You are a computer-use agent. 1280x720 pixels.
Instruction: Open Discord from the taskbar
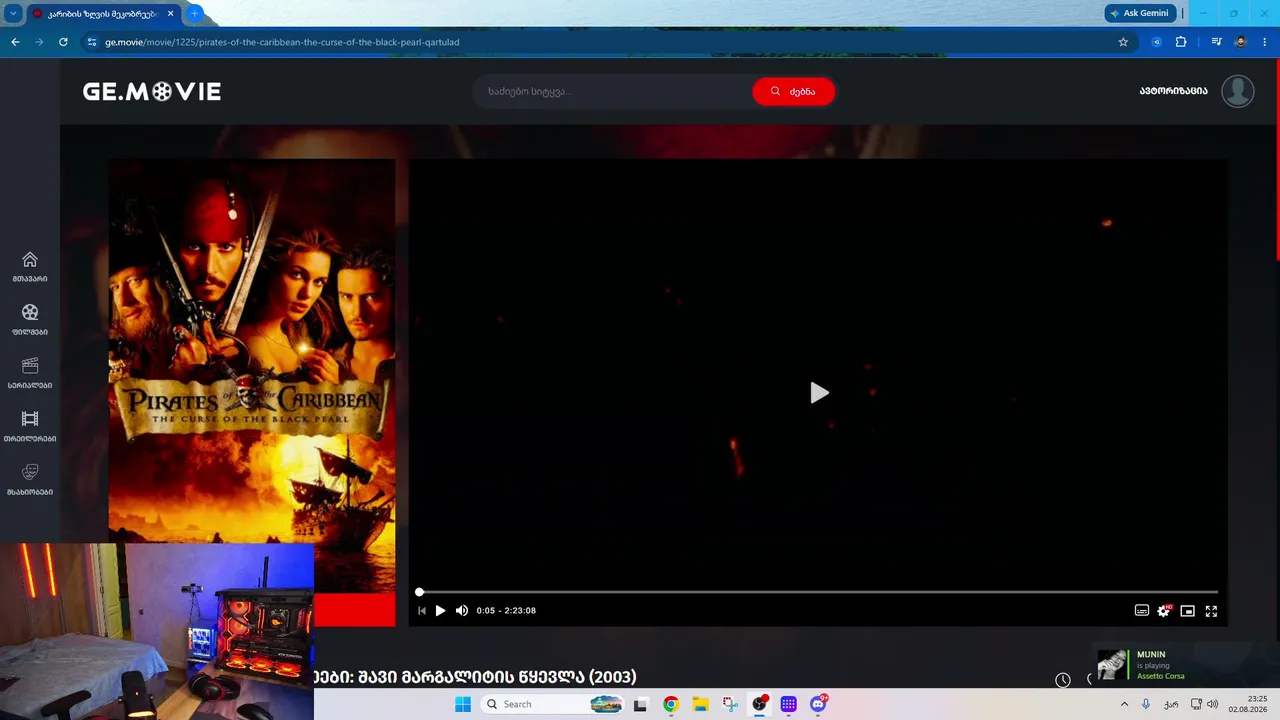coord(818,704)
